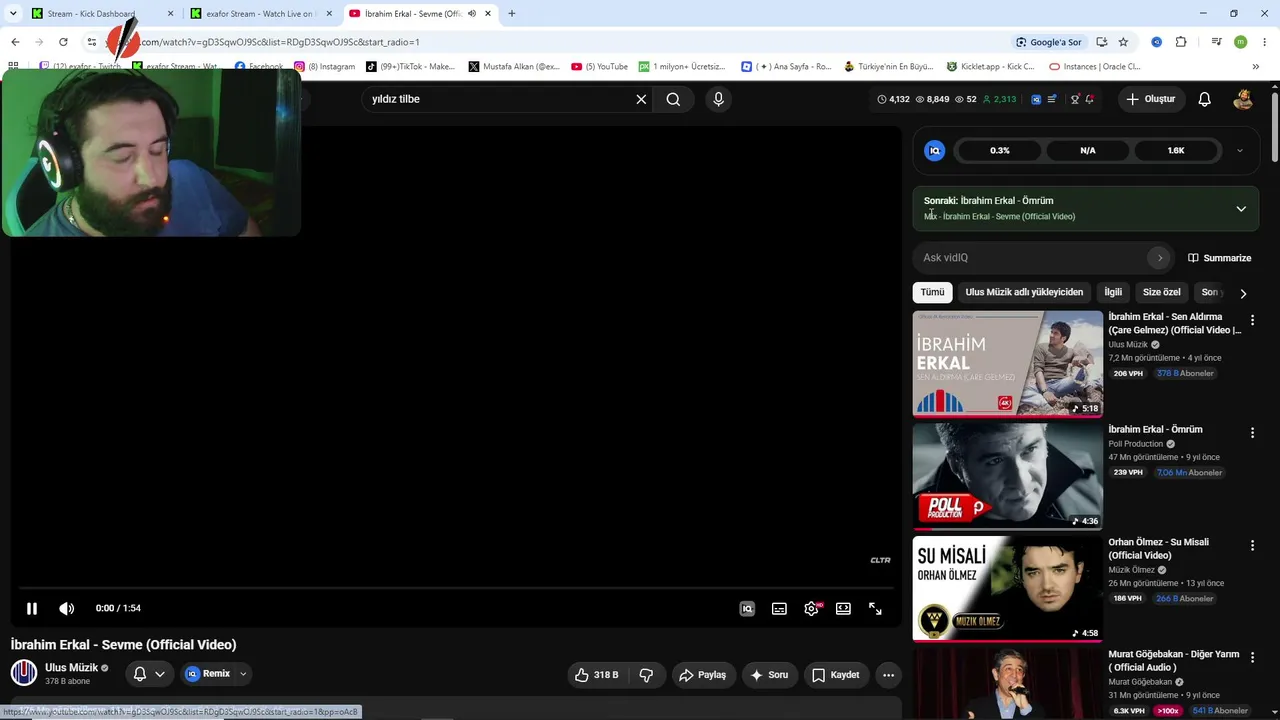Select Ulus Müzik adlı yükleyiciden chip
Image resolution: width=1280 pixels, height=720 pixels.
point(1024,292)
